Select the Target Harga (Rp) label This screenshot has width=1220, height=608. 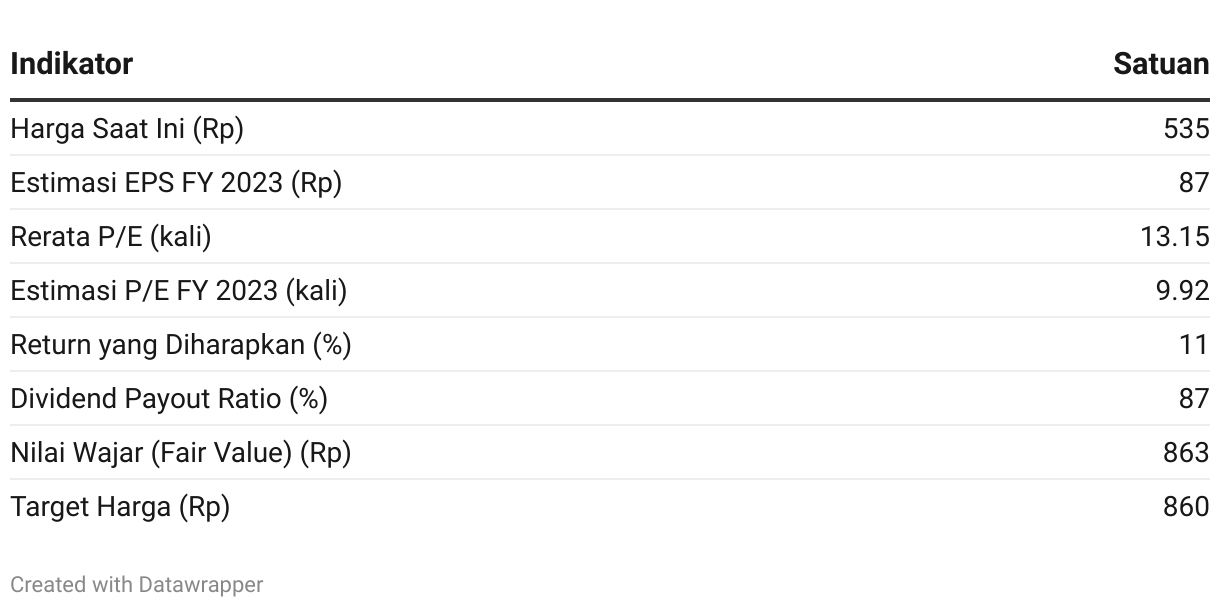[120, 507]
